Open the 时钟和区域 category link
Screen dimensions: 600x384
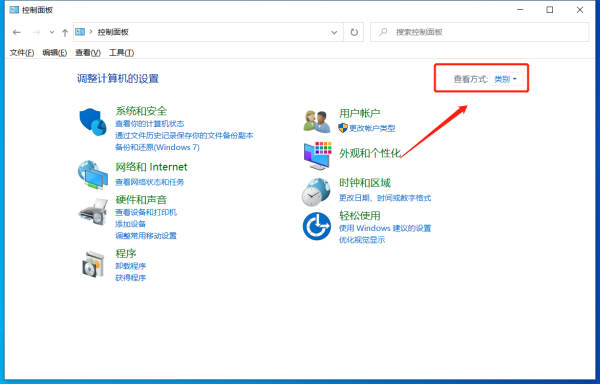(x=365, y=183)
